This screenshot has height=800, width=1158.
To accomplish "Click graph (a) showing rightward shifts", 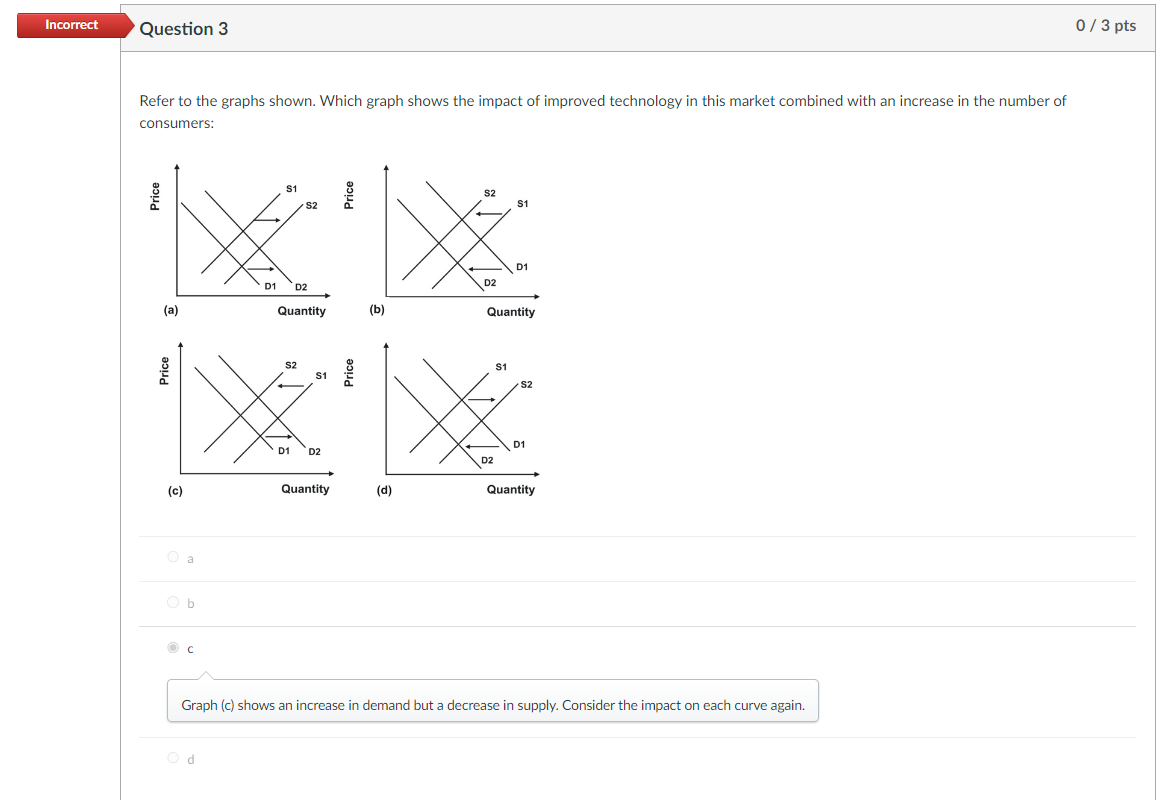I will [240, 235].
